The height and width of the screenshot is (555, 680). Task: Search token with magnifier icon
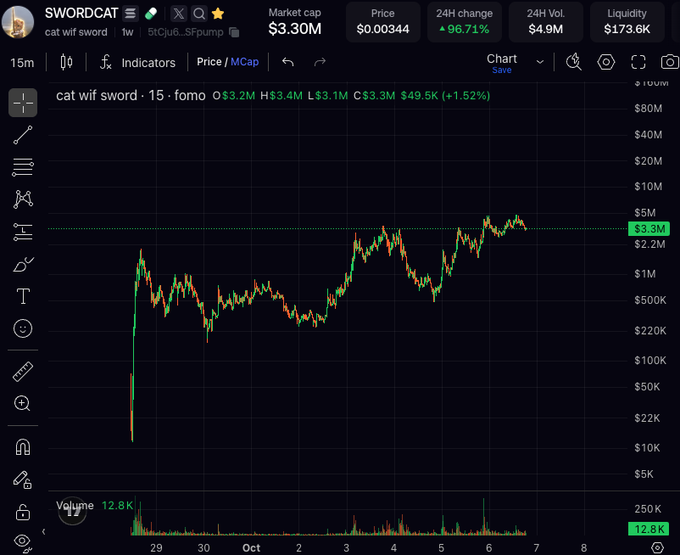[199, 13]
